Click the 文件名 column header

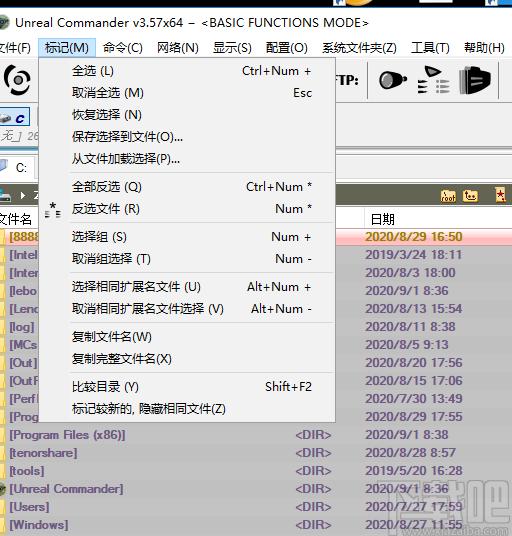tap(16, 219)
